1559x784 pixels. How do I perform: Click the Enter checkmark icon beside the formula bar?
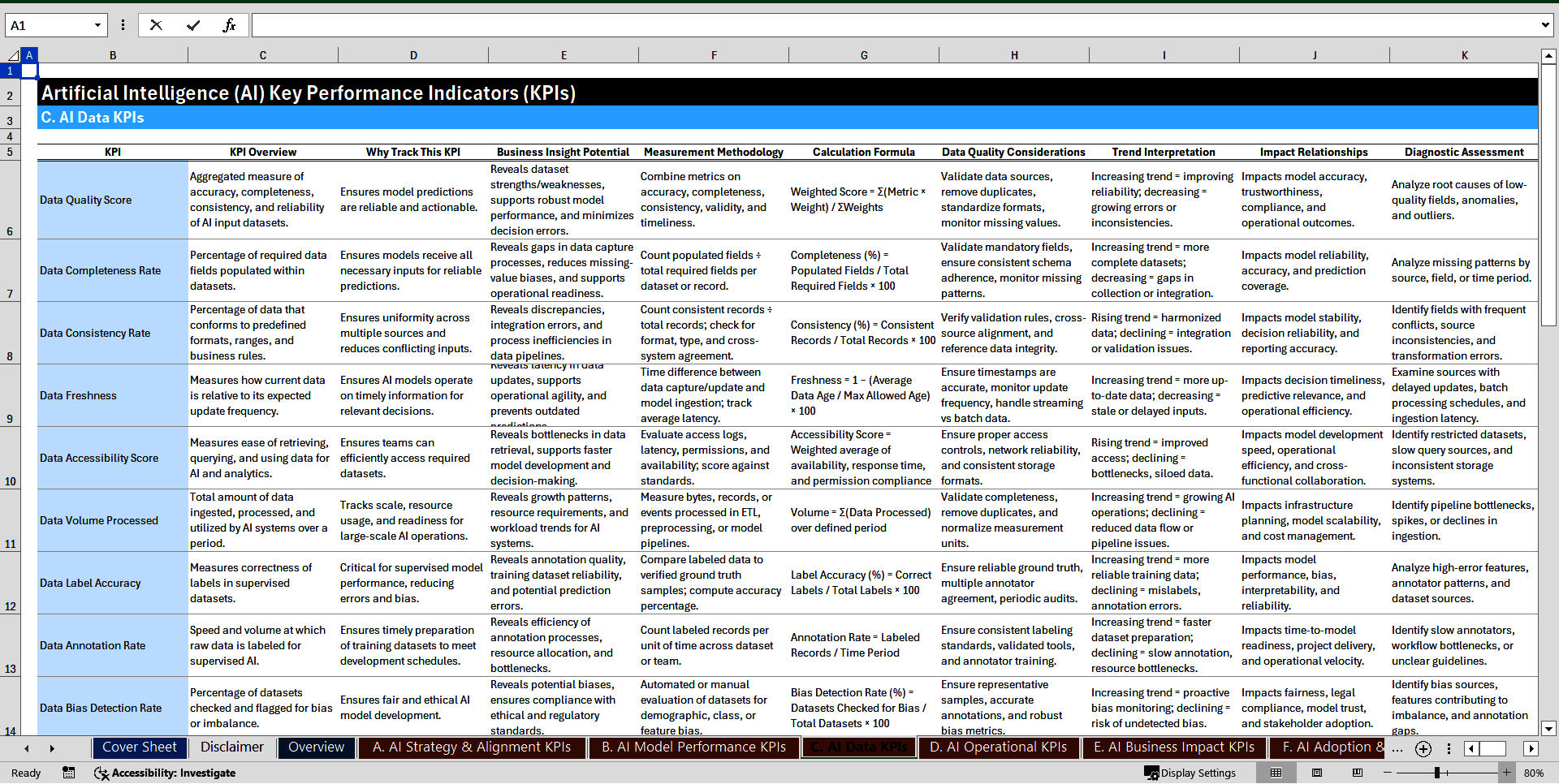(x=193, y=24)
